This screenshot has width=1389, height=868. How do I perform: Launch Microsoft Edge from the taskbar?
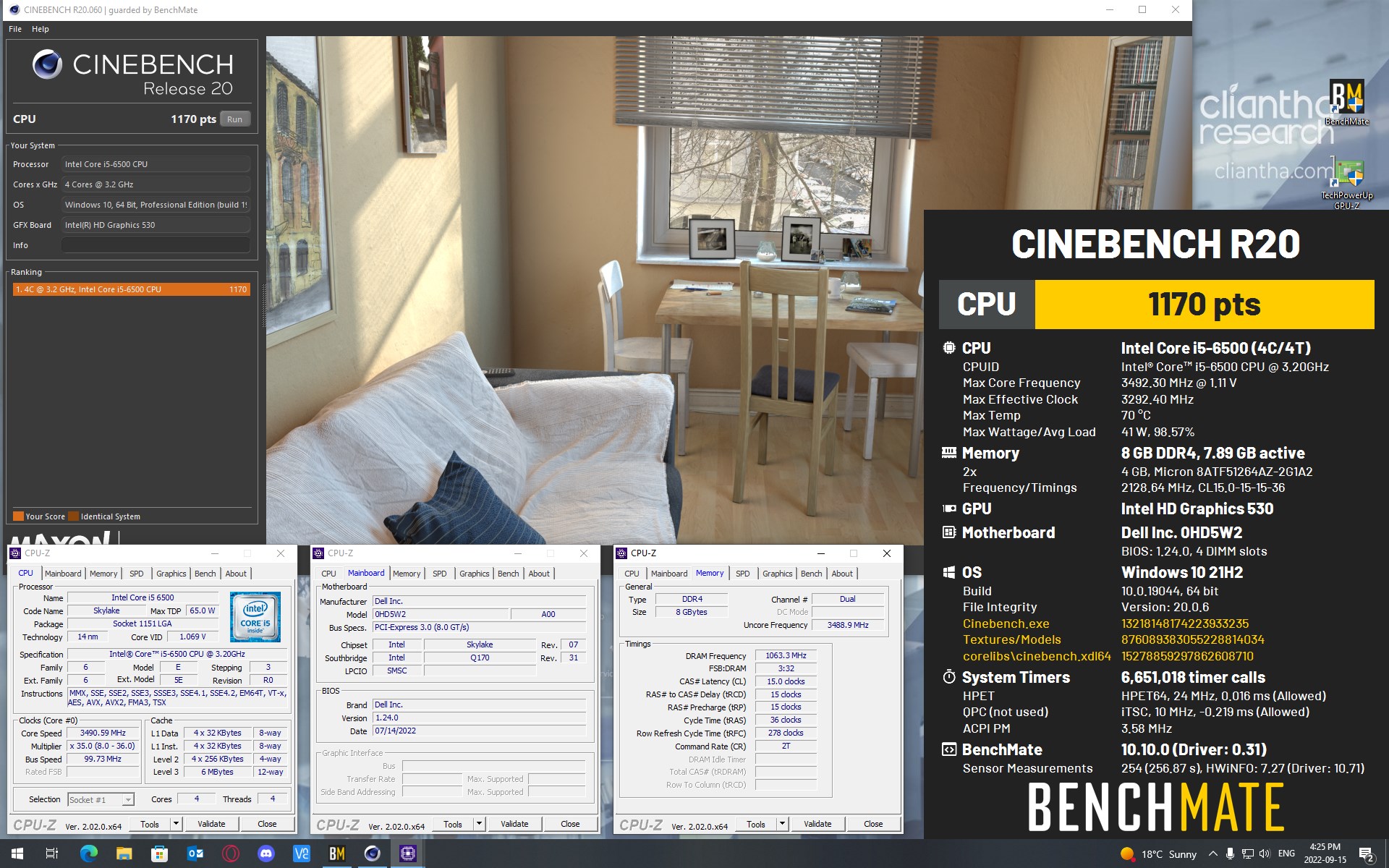(x=88, y=854)
